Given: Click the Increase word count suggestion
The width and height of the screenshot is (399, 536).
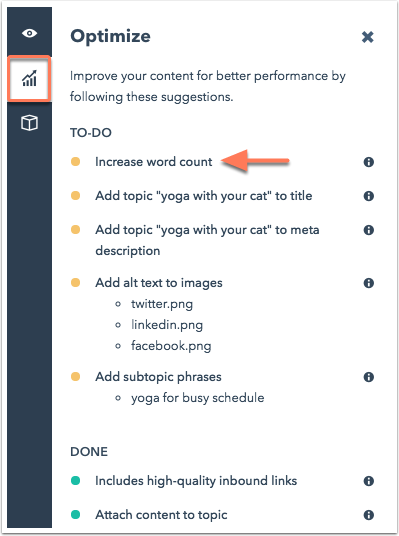Looking at the screenshot, I should pos(154,162).
